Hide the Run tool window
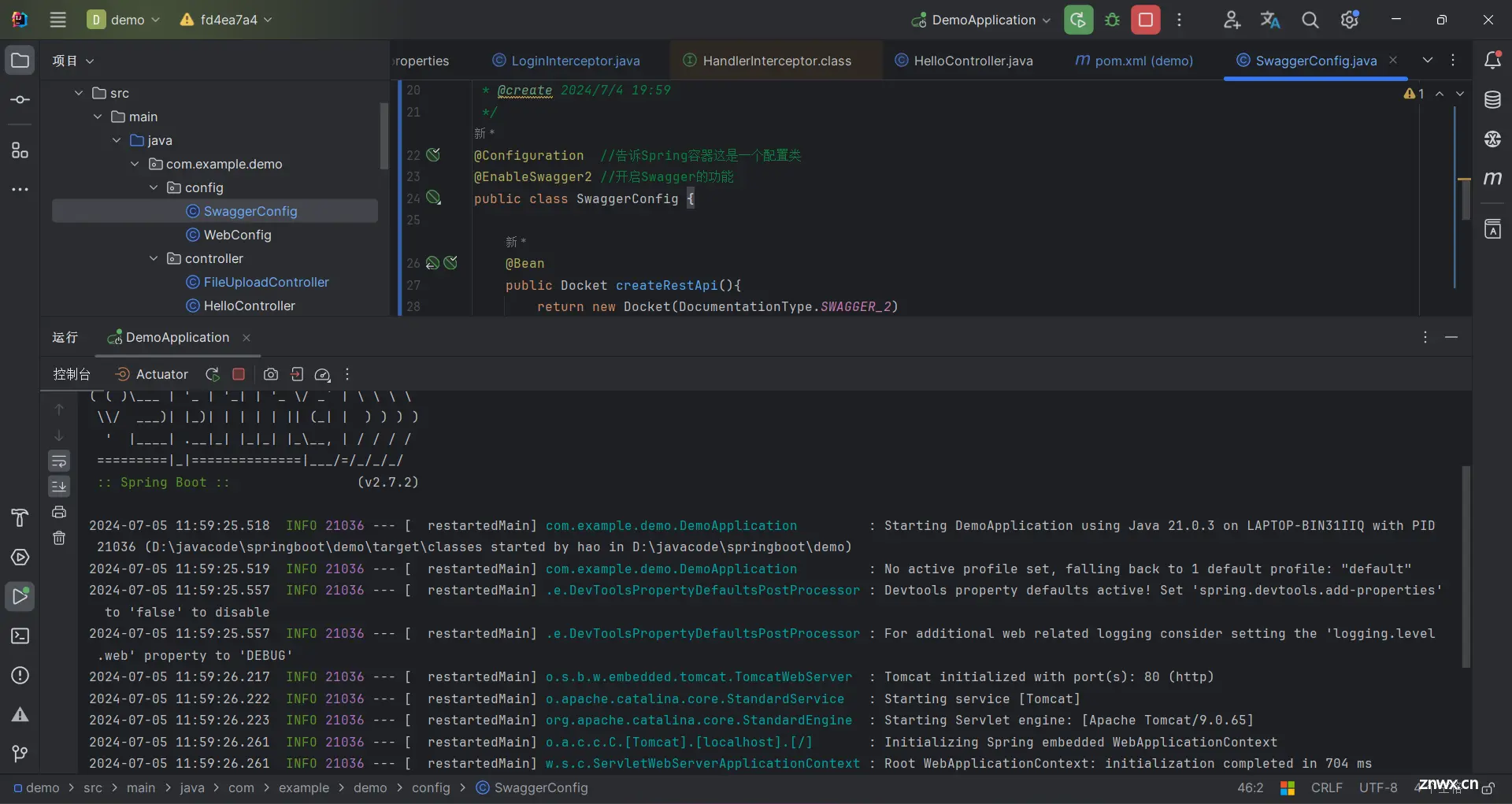The height and width of the screenshot is (804, 1512). point(1451,337)
